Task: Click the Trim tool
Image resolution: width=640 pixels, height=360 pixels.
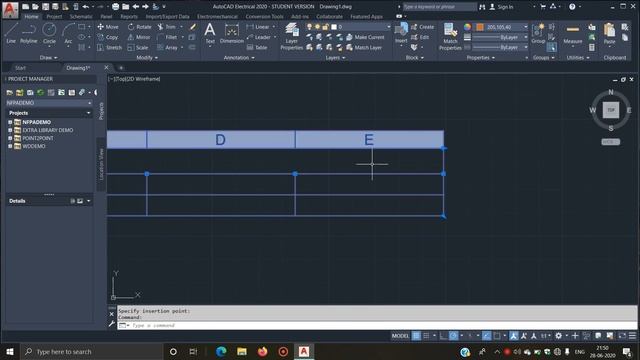Action: (167, 27)
